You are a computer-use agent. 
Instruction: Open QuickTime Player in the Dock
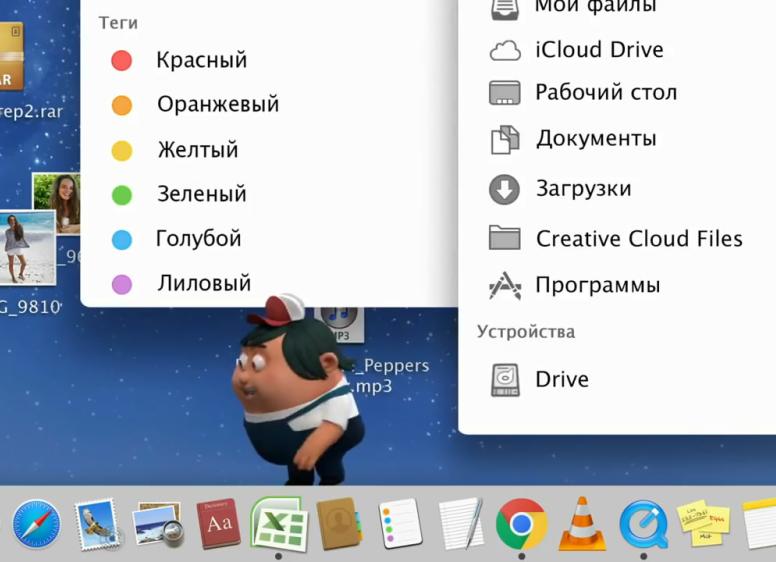[x=643, y=524]
